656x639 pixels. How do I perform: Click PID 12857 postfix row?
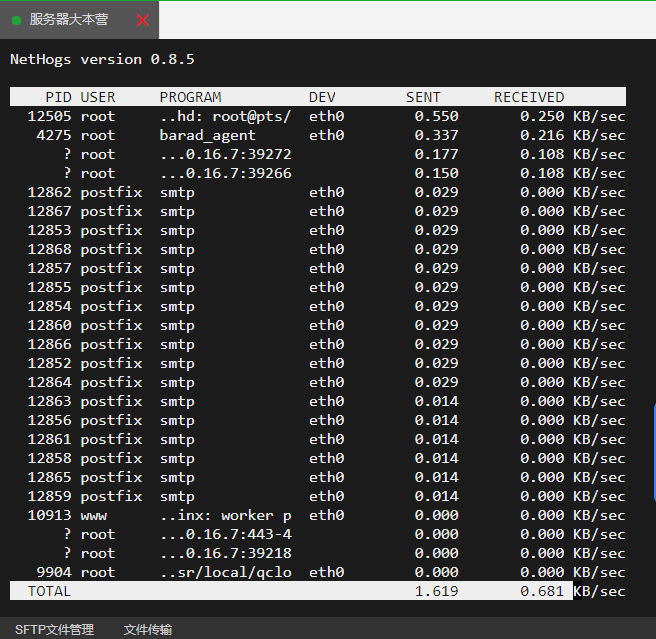318,268
